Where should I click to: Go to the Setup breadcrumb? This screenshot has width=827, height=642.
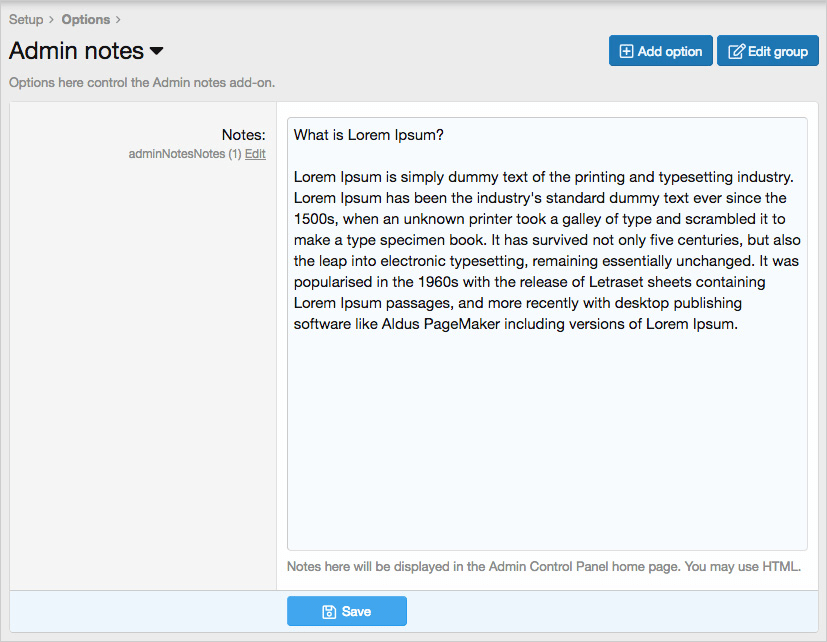[26, 19]
